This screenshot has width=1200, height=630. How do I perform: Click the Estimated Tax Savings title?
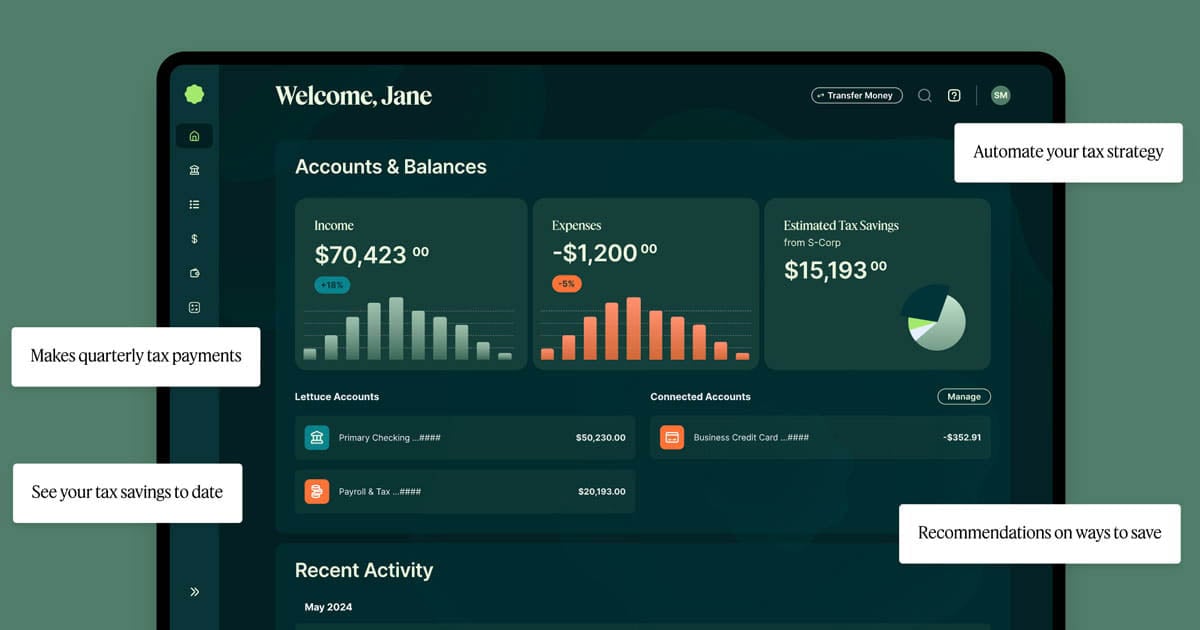point(841,226)
